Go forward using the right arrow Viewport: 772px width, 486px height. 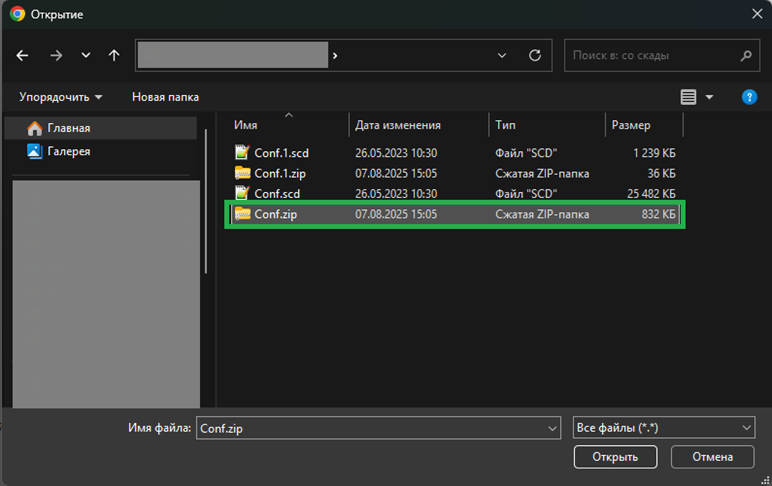coord(56,56)
